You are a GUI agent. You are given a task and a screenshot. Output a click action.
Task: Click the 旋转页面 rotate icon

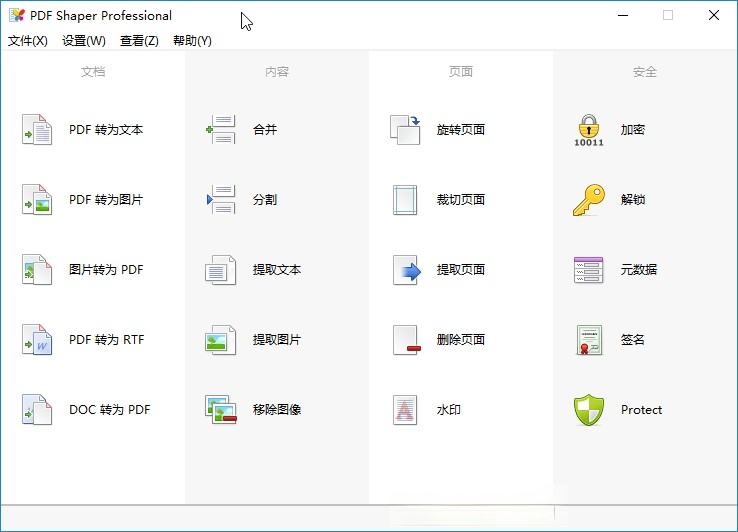[405, 129]
